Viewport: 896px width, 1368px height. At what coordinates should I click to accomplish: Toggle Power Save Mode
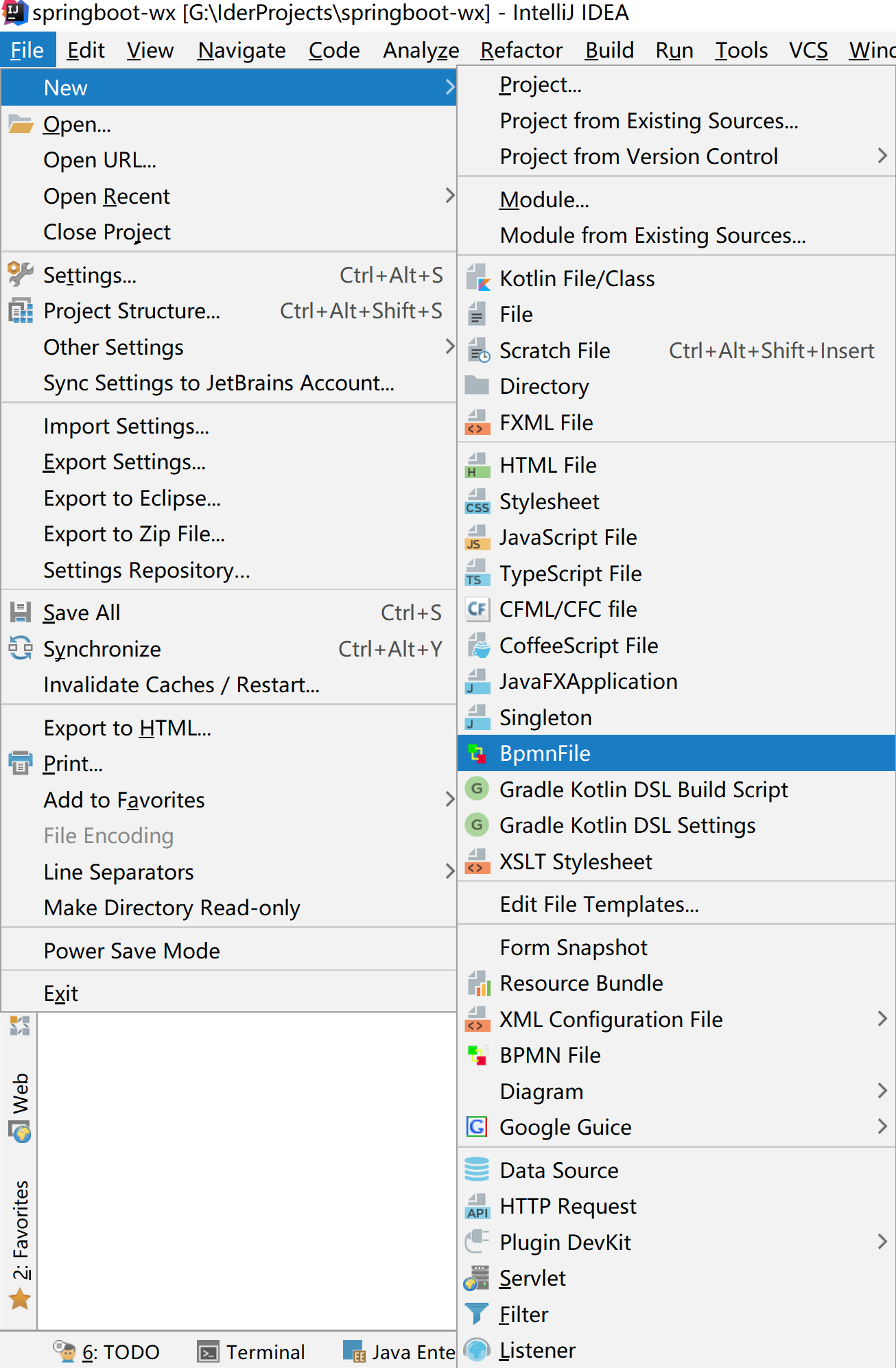(x=132, y=951)
